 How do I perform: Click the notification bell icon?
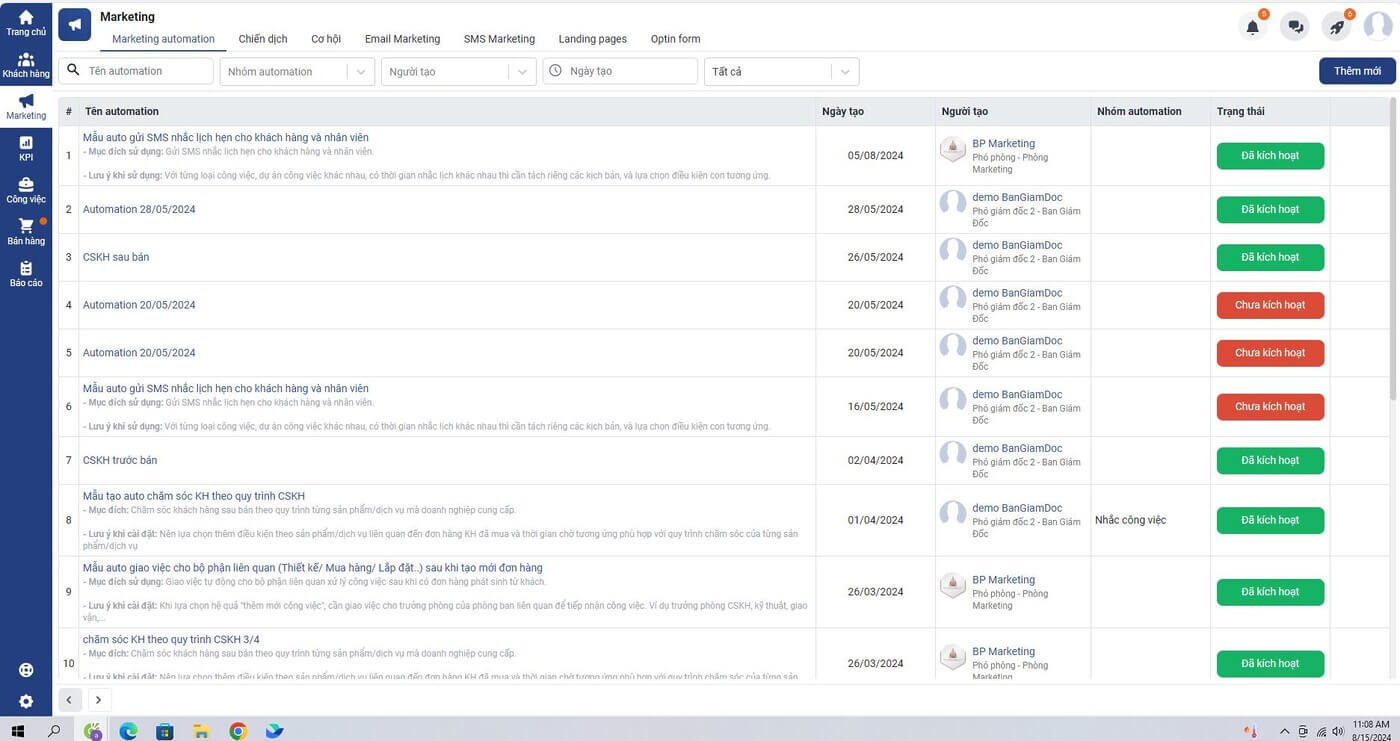pyautogui.click(x=1252, y=27)
